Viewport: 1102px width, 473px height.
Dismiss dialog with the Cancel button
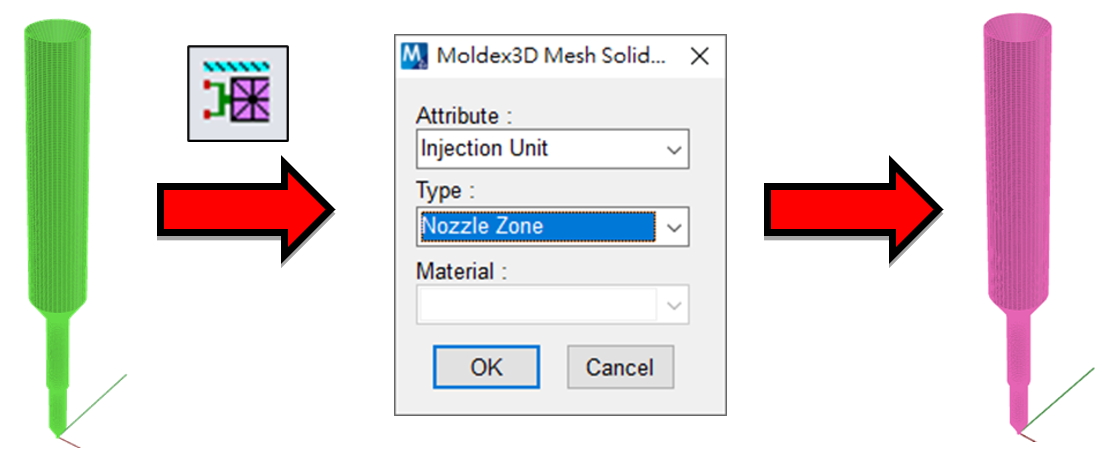(620, 366)
